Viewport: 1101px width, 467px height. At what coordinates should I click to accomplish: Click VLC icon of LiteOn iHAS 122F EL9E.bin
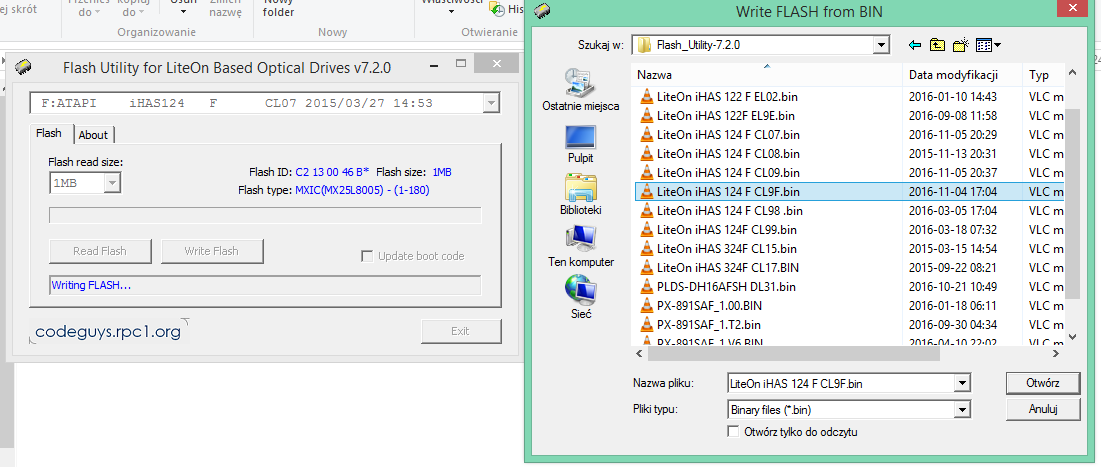pyautogui.click(x=647, y=116)
